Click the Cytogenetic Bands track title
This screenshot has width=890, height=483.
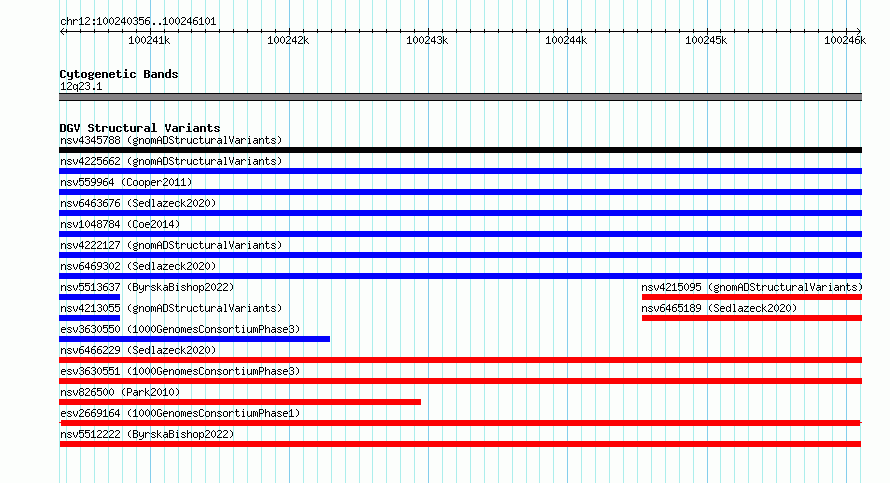(119, 74)
